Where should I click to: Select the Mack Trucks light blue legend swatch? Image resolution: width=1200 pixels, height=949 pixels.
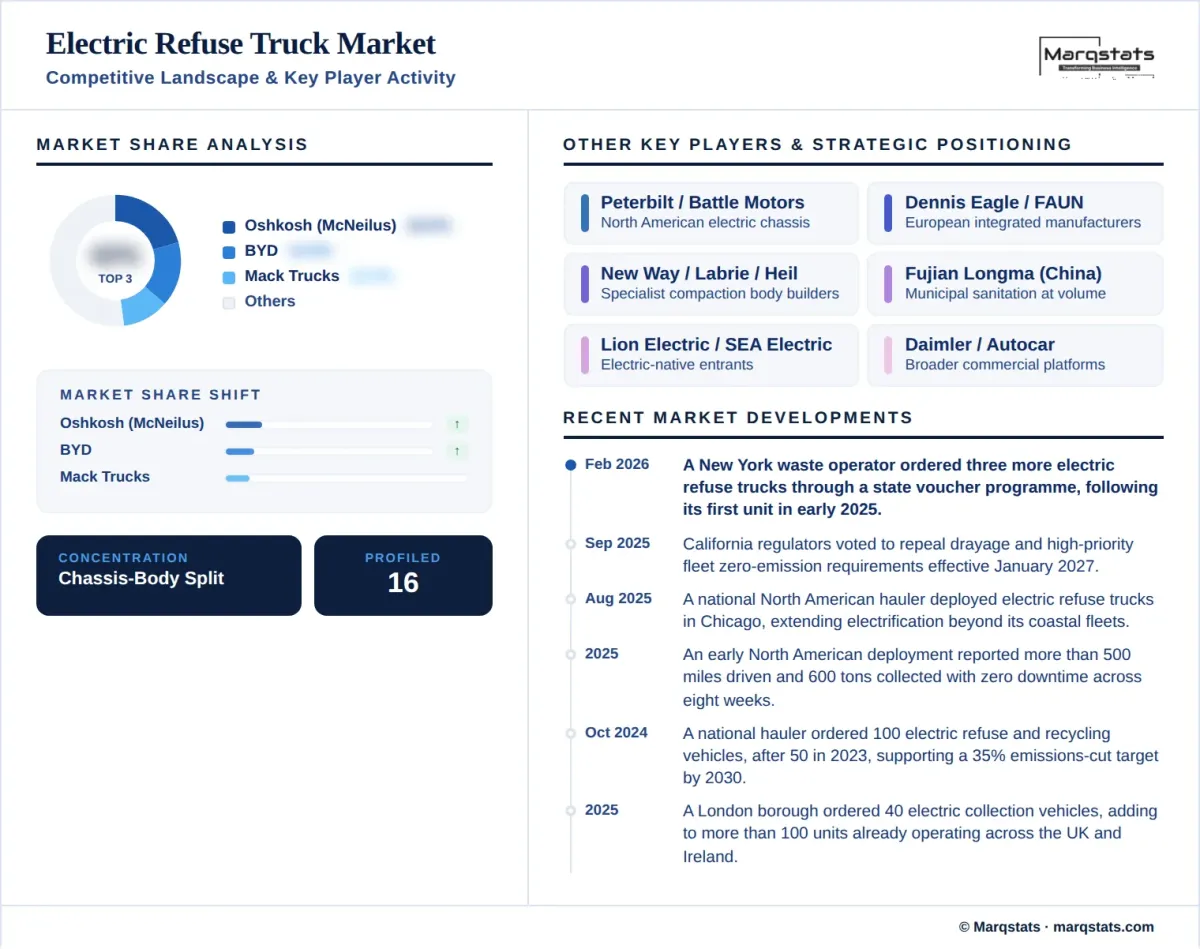point(229,277)
